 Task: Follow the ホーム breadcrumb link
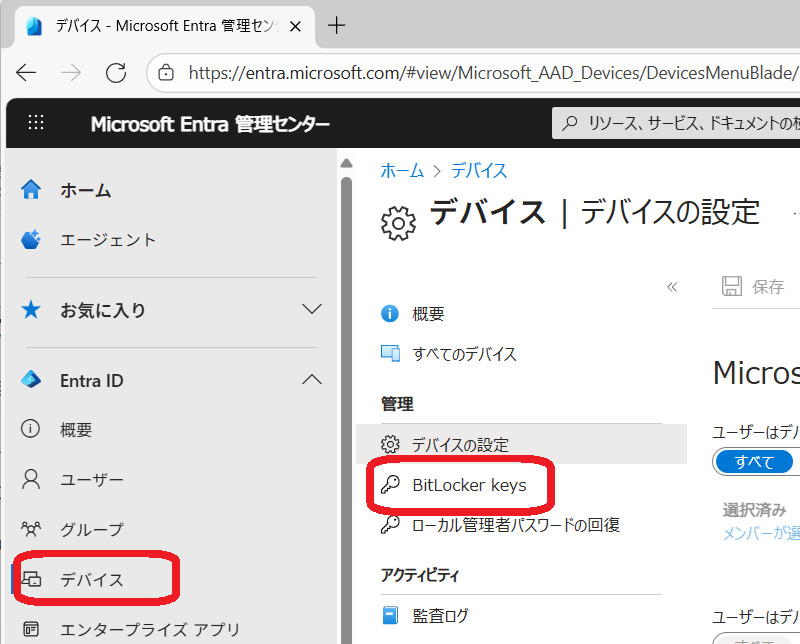[x=402, y=170]
